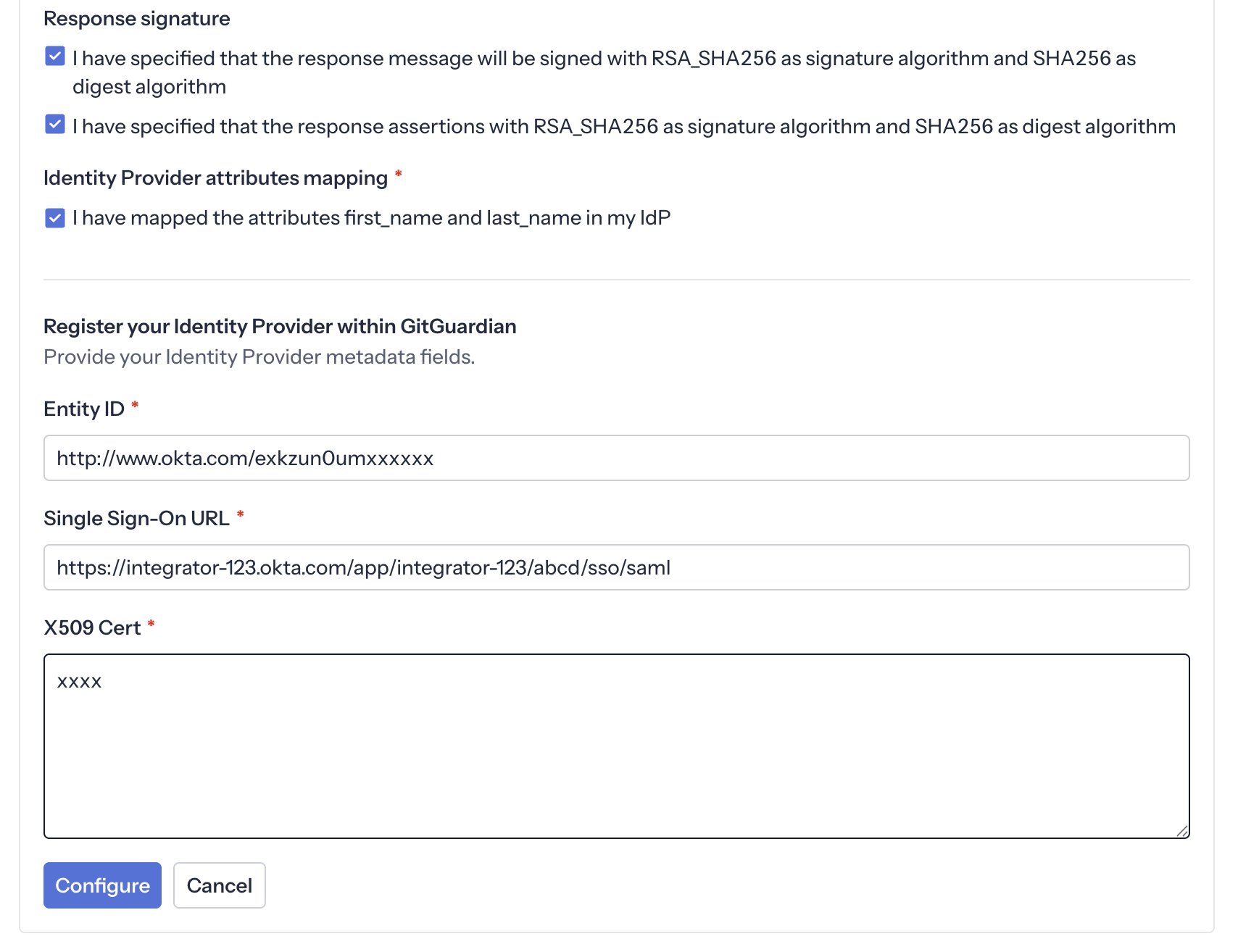Click the X509 Cert label

[94, 627]
